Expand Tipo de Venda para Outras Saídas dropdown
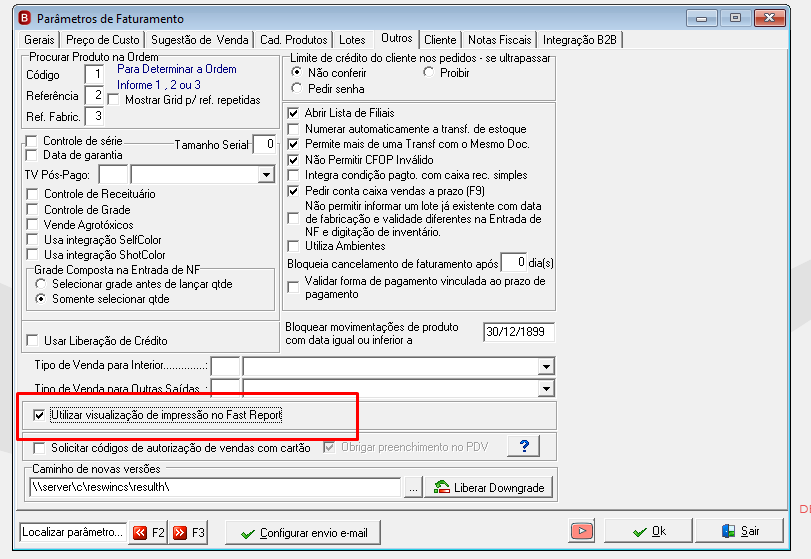The height and width of the screenshot is (559, 811). (x=546, y=388)
